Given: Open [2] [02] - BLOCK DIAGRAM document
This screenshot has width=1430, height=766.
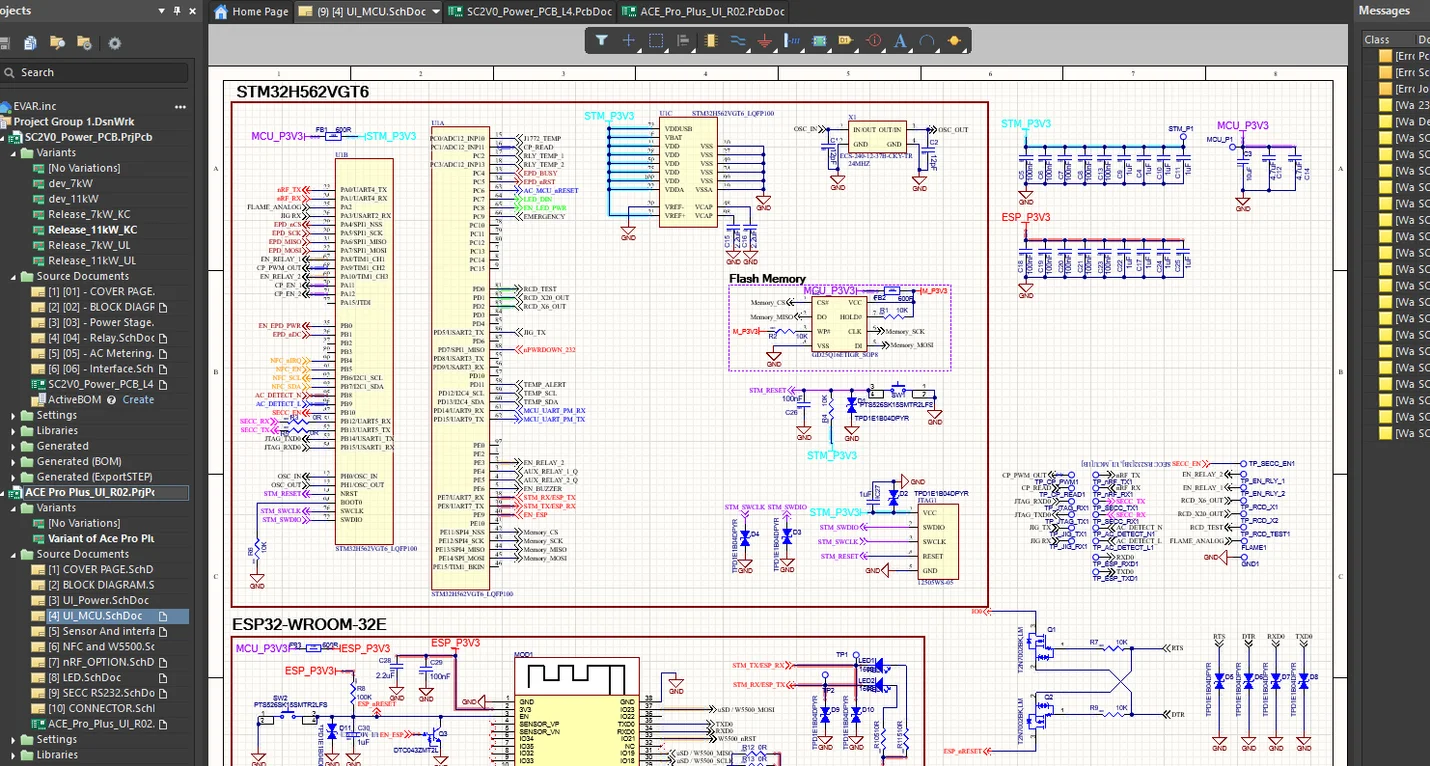Looking at the screenshot, I should click(x=101, y=307).
